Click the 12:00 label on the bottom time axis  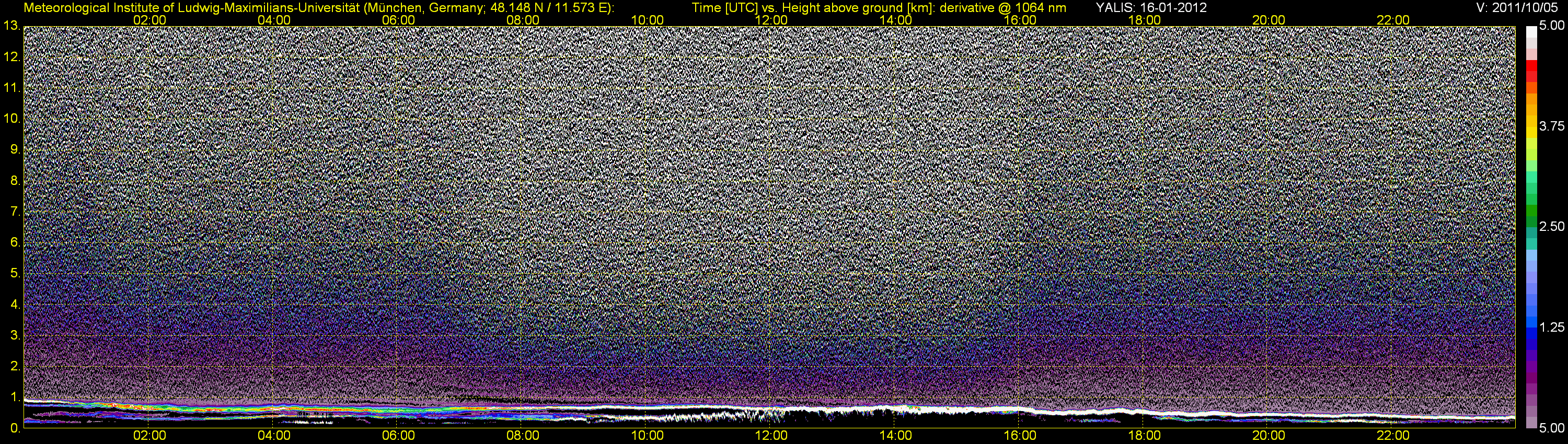click(771, 436)
